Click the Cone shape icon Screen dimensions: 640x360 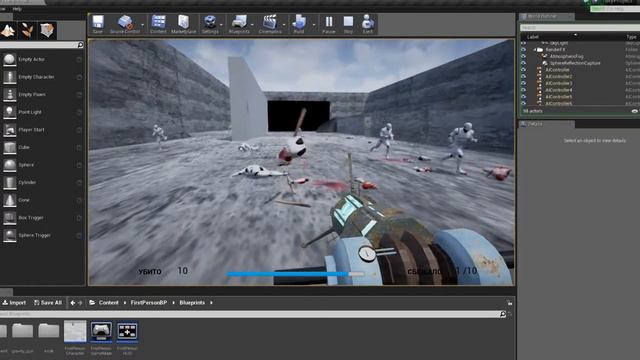coord(9,200)
